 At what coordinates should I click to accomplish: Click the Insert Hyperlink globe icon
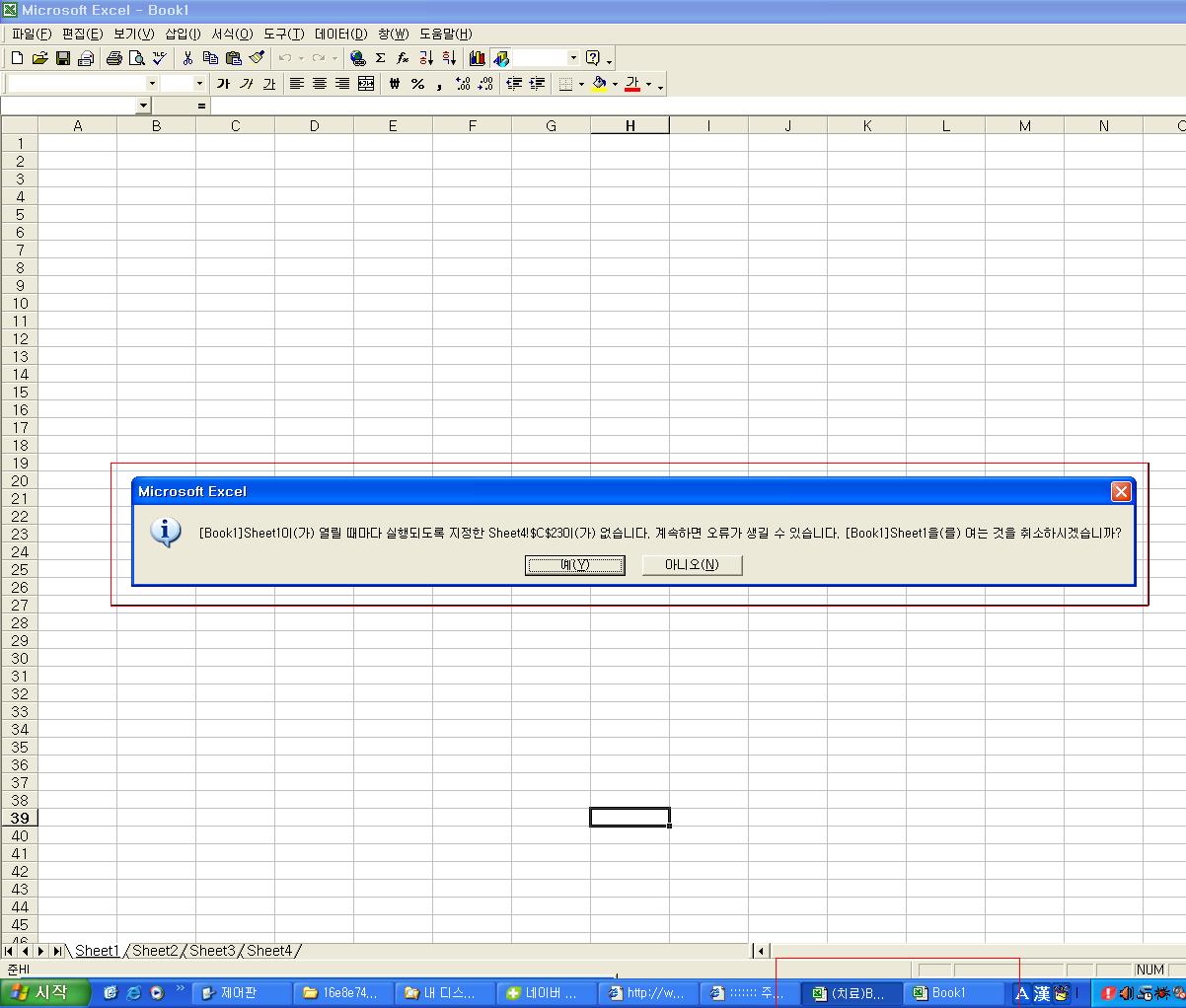pos(357,58)
